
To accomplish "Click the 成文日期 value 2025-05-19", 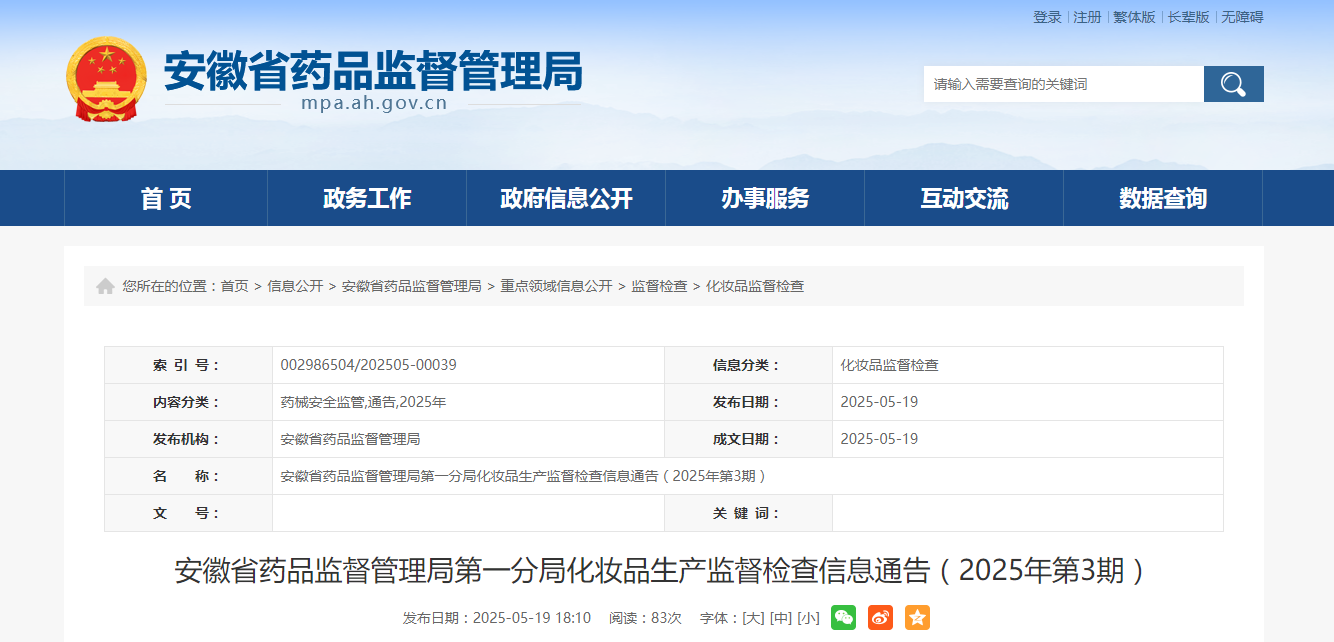I will [879, 439].
